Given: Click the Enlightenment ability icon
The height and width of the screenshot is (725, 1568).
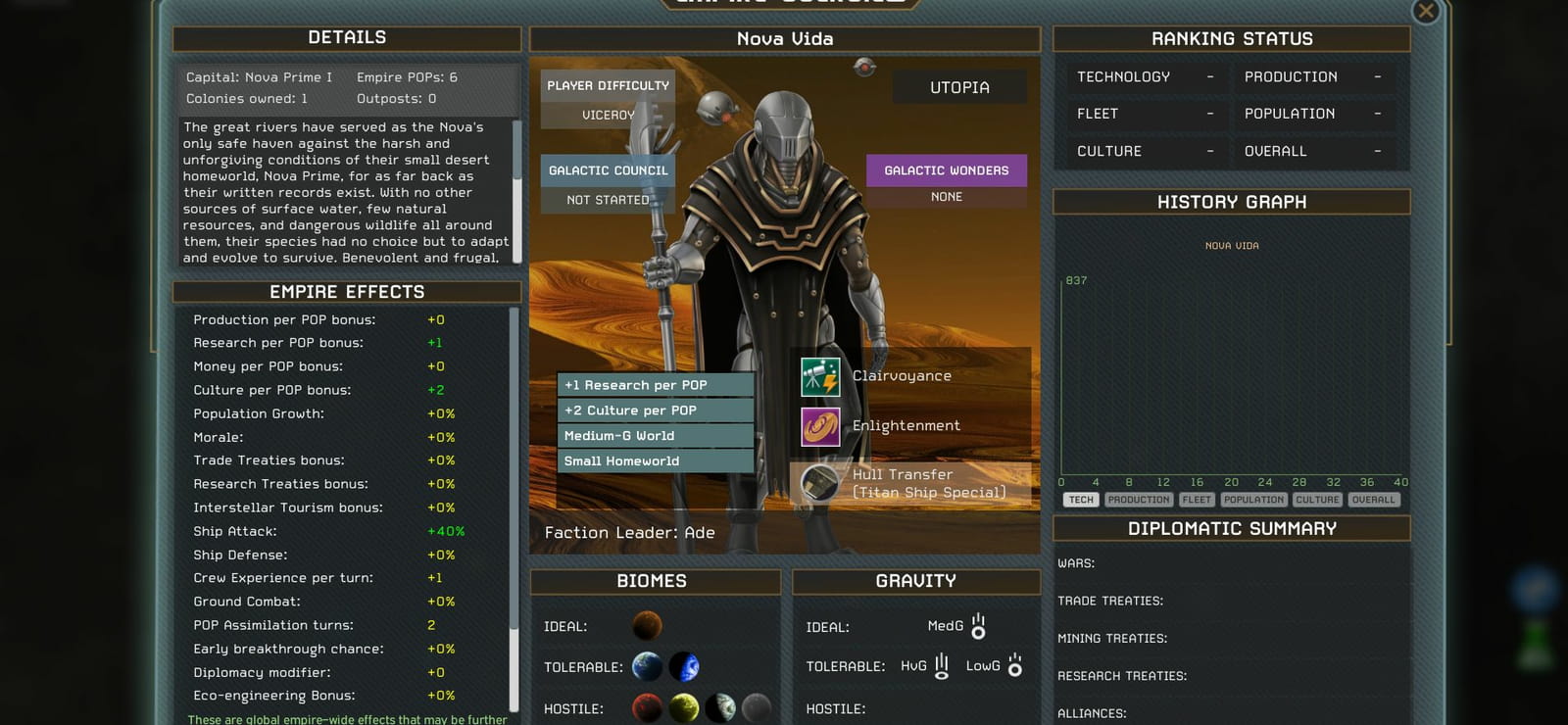Looking at the screenshot, I should point(820,427).
